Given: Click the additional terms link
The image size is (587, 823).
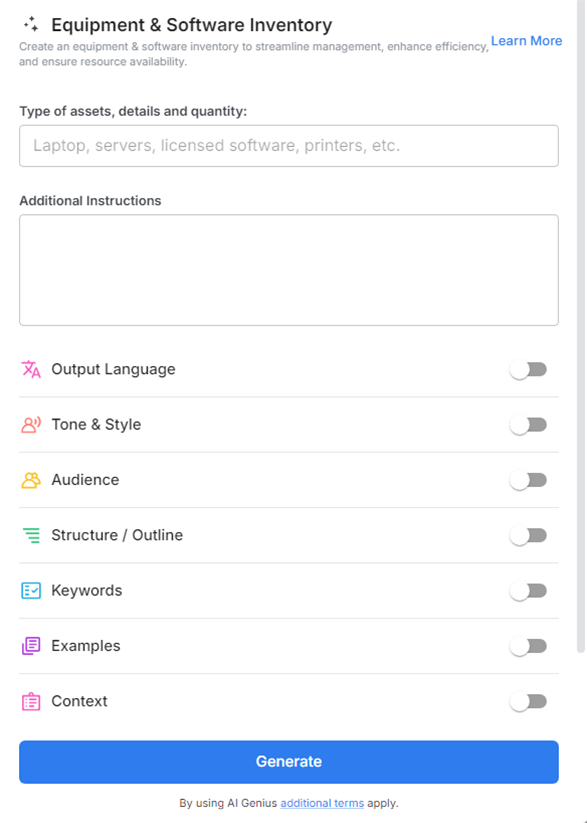Looking at the screenshot, I should tap(320, 803).
